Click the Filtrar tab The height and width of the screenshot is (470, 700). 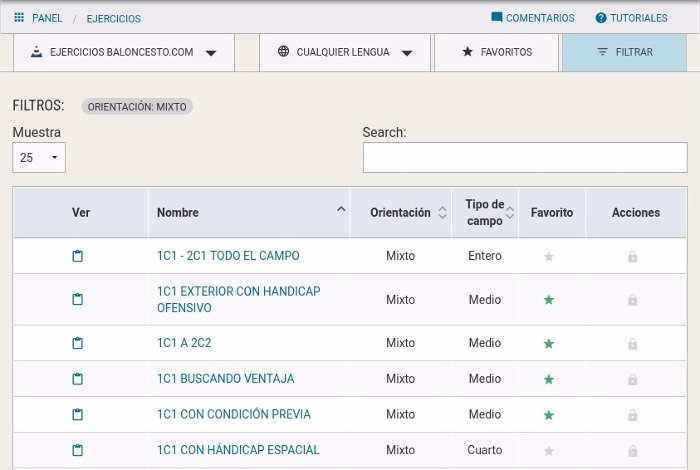[x=624, y=52]
